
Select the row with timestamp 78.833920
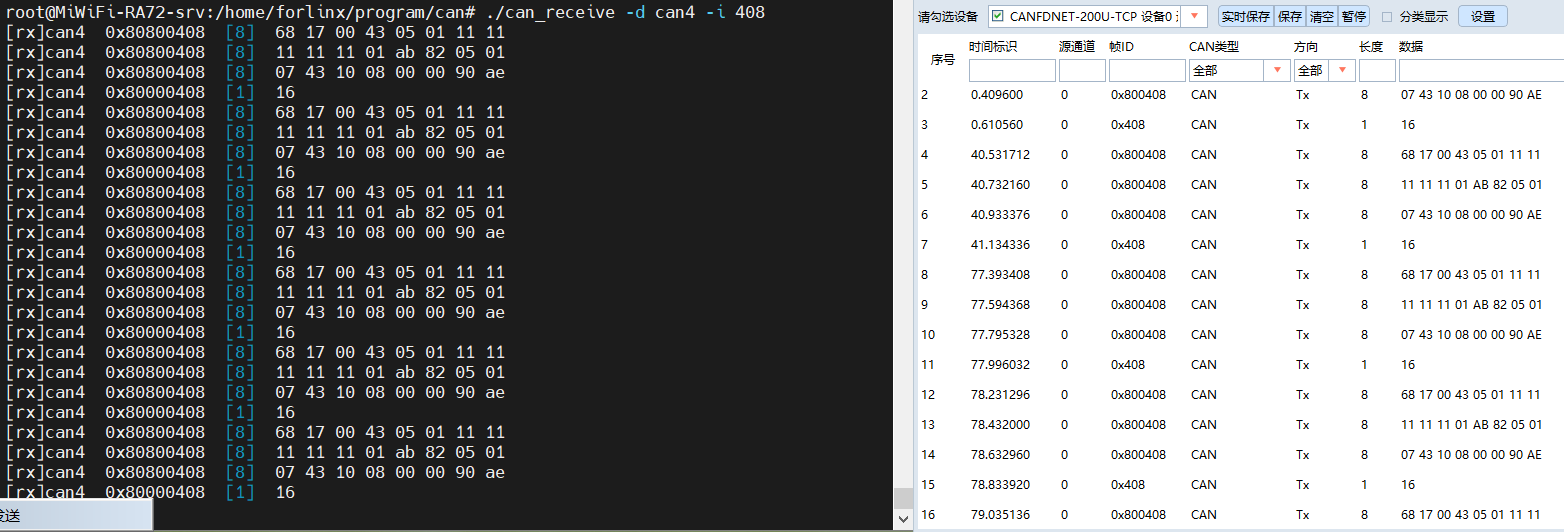1240,485
